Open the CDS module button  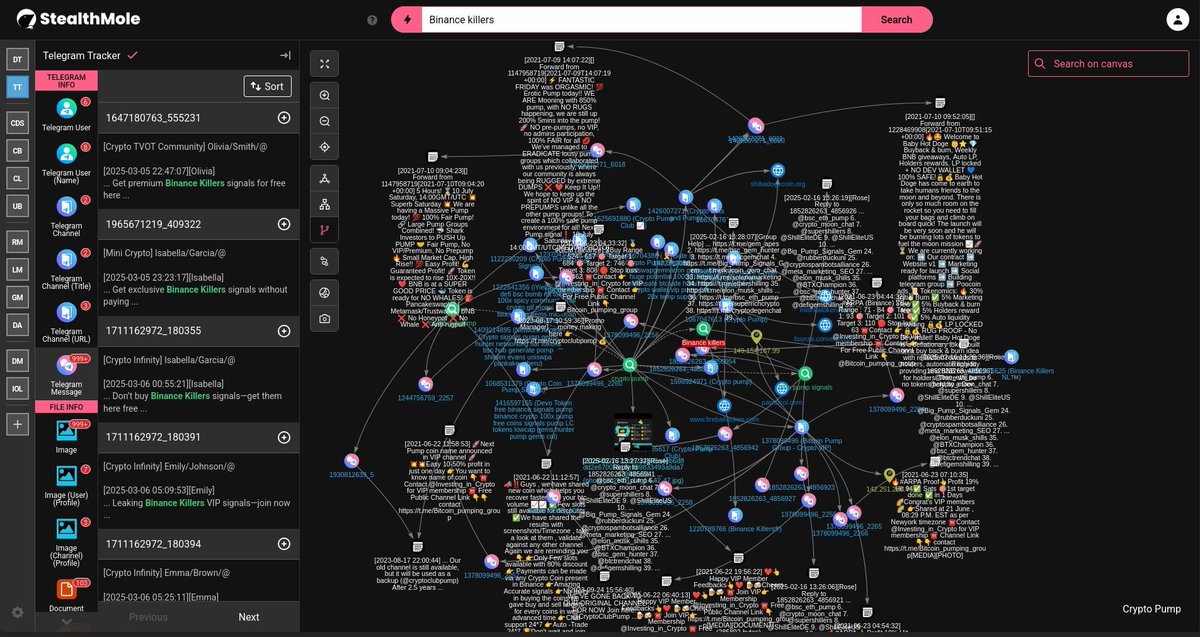(17, 123)
